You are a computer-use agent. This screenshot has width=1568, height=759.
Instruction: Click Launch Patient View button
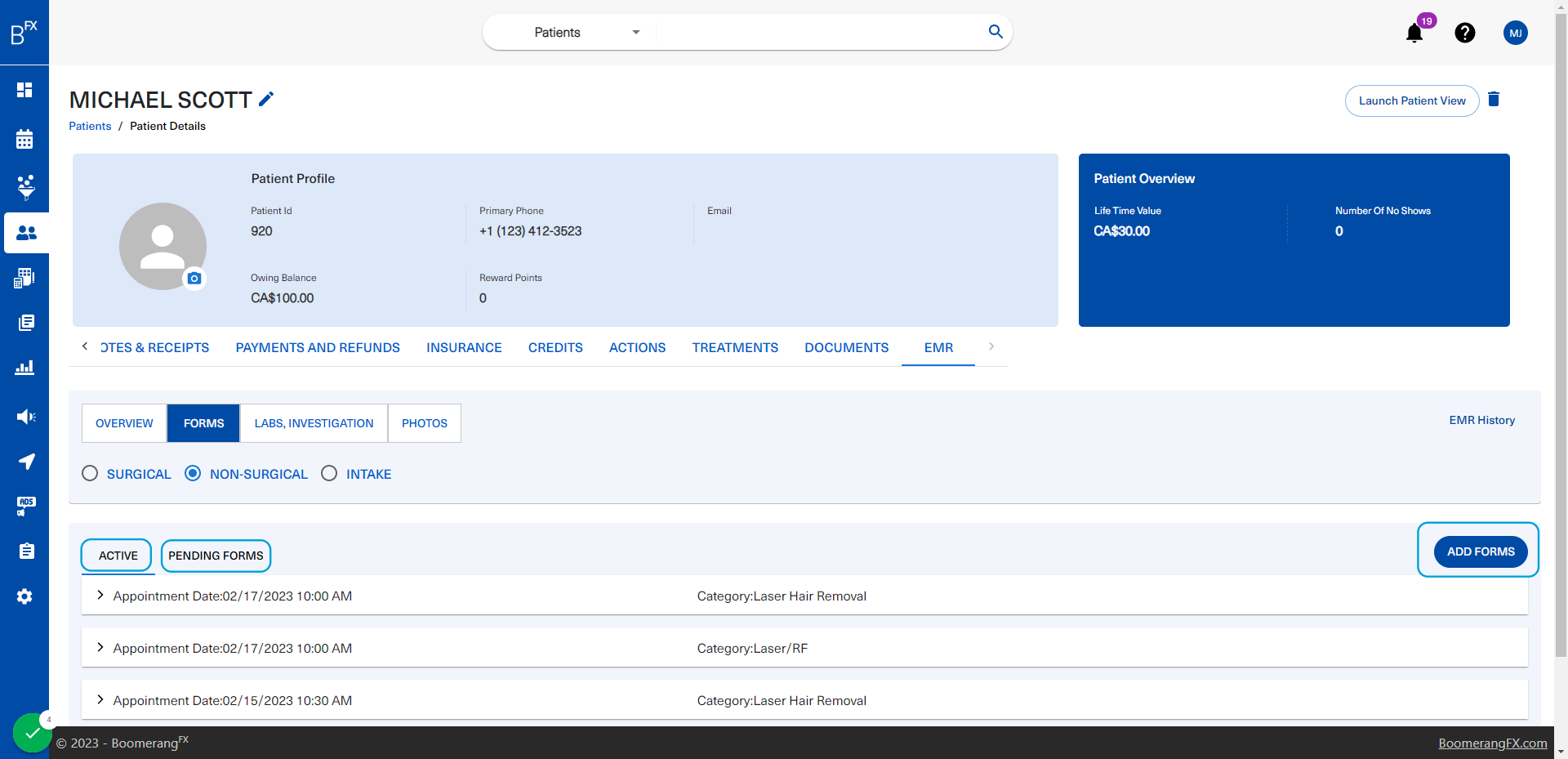[1412, 100]
